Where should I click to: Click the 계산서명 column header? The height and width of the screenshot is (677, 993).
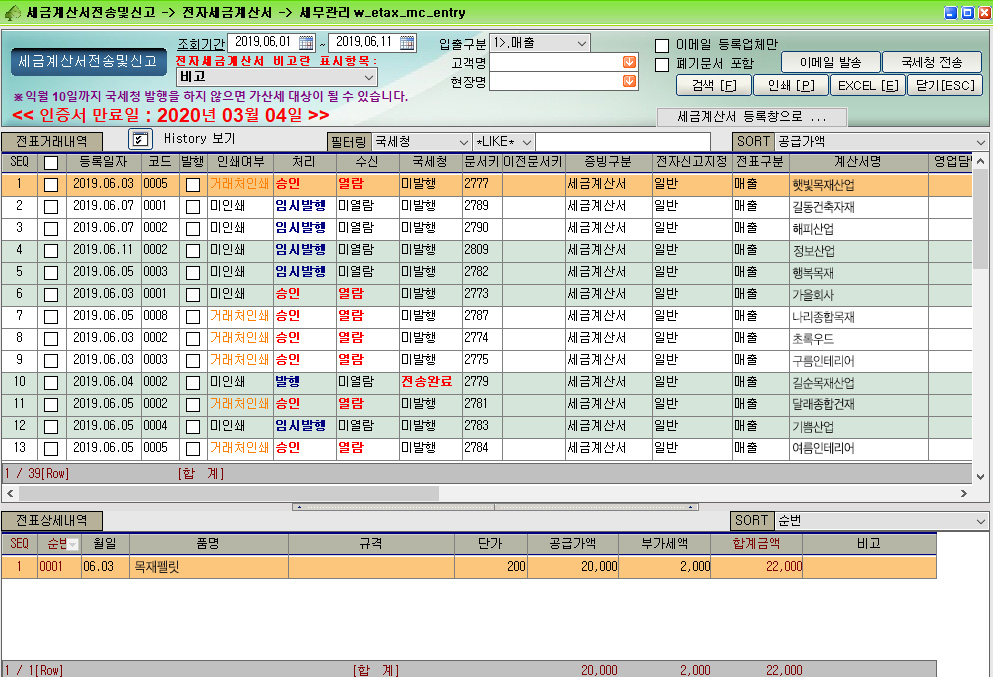[858, 162]
